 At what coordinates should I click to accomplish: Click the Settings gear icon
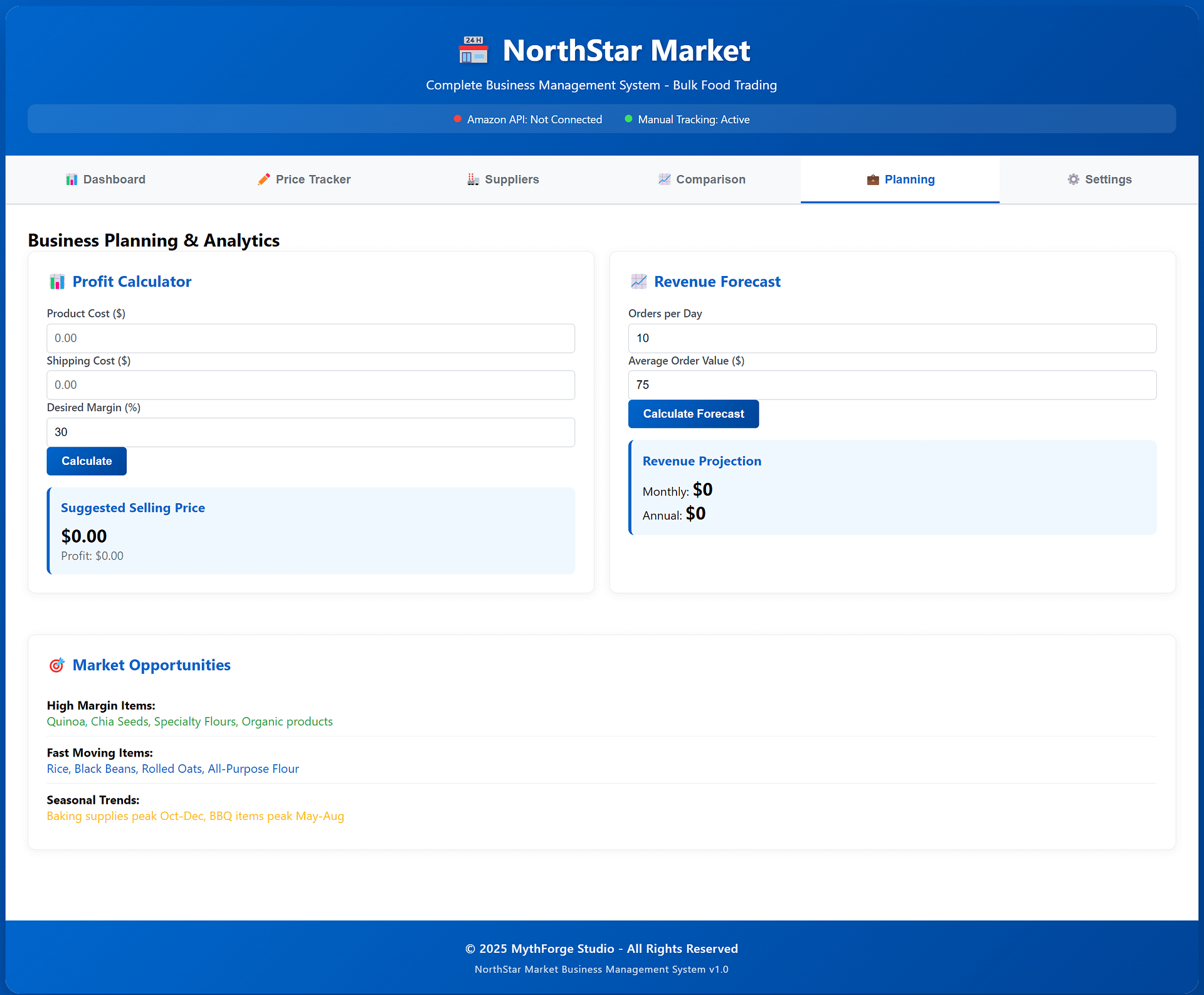(x=1074, y=179)
